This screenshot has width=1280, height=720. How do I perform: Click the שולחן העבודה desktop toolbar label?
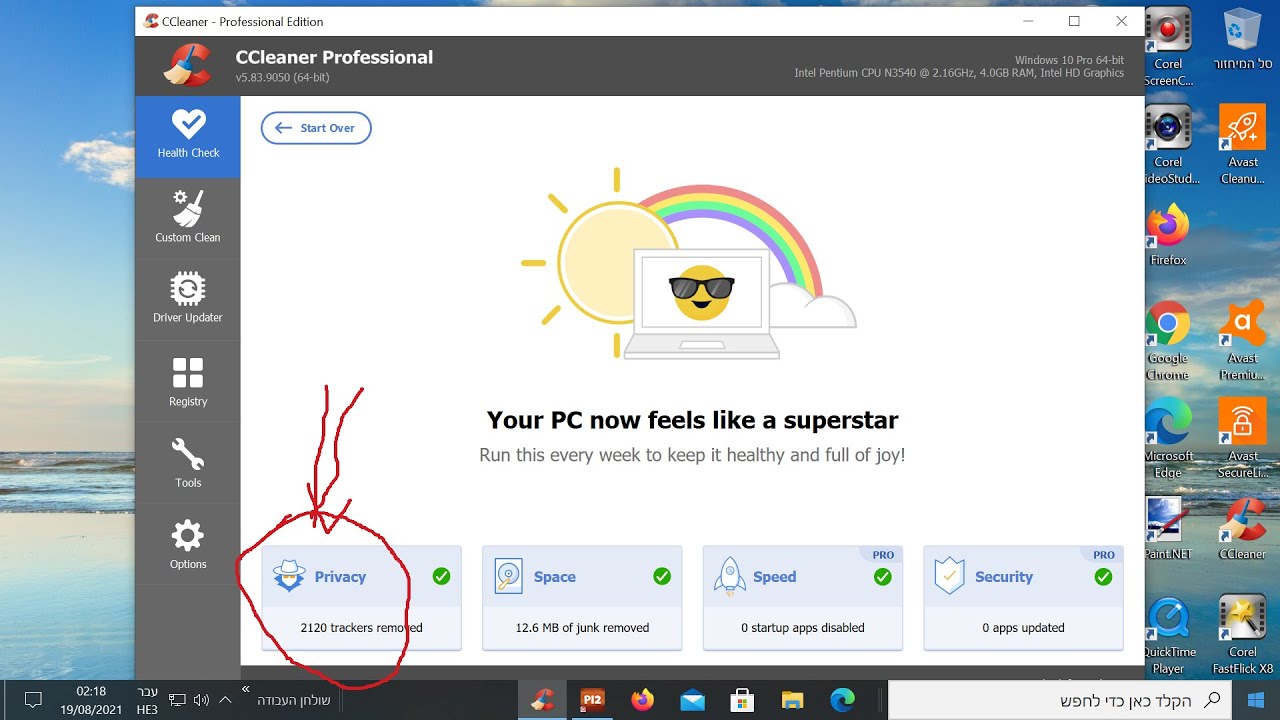(x=294, y=700)
